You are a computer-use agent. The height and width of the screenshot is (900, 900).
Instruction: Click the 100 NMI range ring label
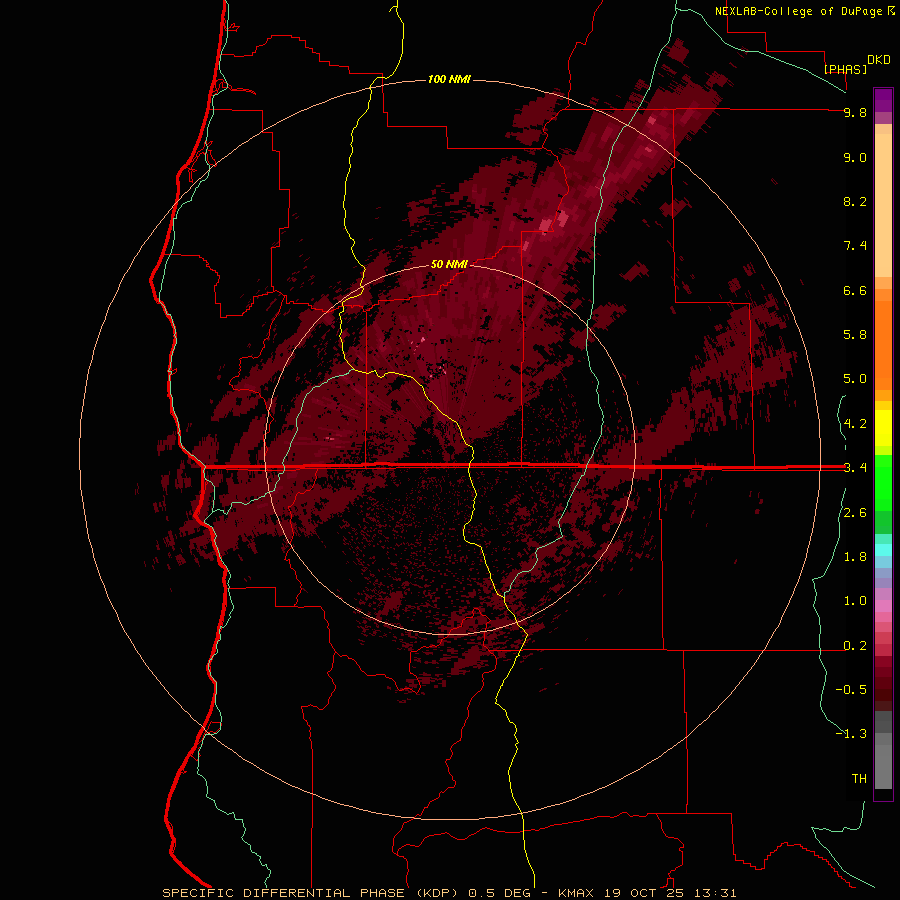click(x=449, y=79)
